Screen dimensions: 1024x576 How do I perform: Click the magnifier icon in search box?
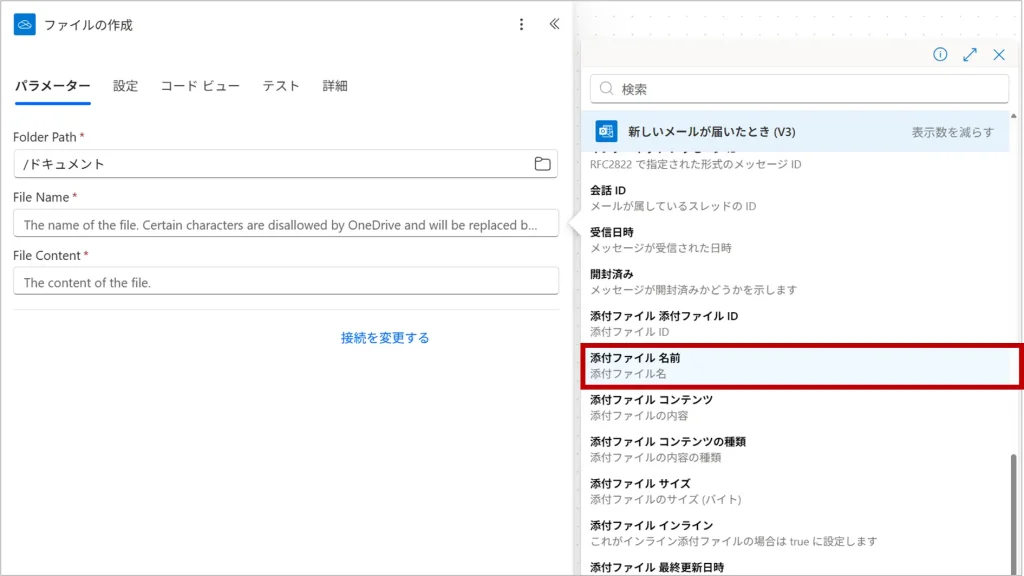(606, 89)
